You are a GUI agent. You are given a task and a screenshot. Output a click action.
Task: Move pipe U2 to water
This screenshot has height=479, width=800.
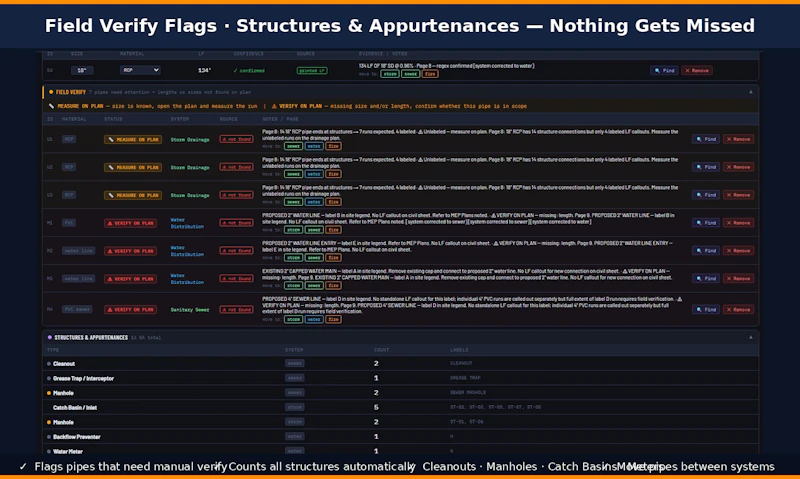pyautogui.click(x=314, y=174)
